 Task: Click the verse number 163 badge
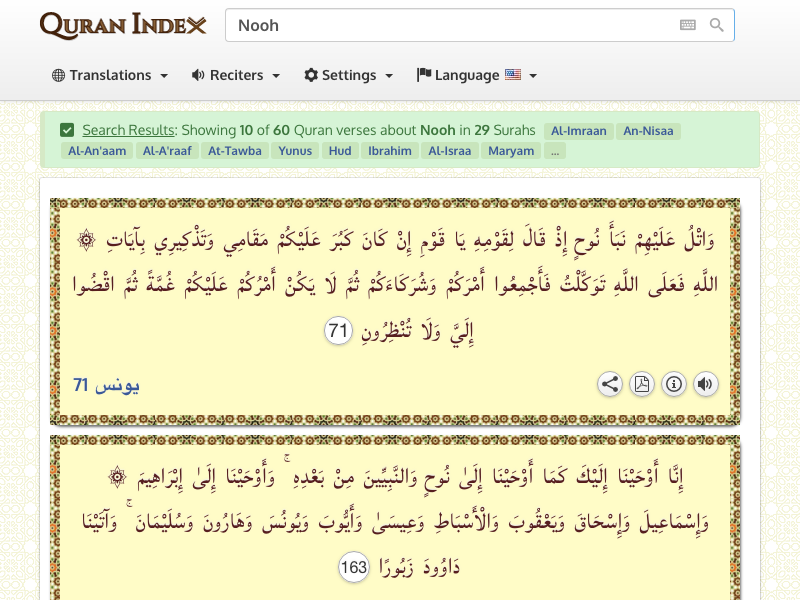pyautogui.click(x=354, y=567)
